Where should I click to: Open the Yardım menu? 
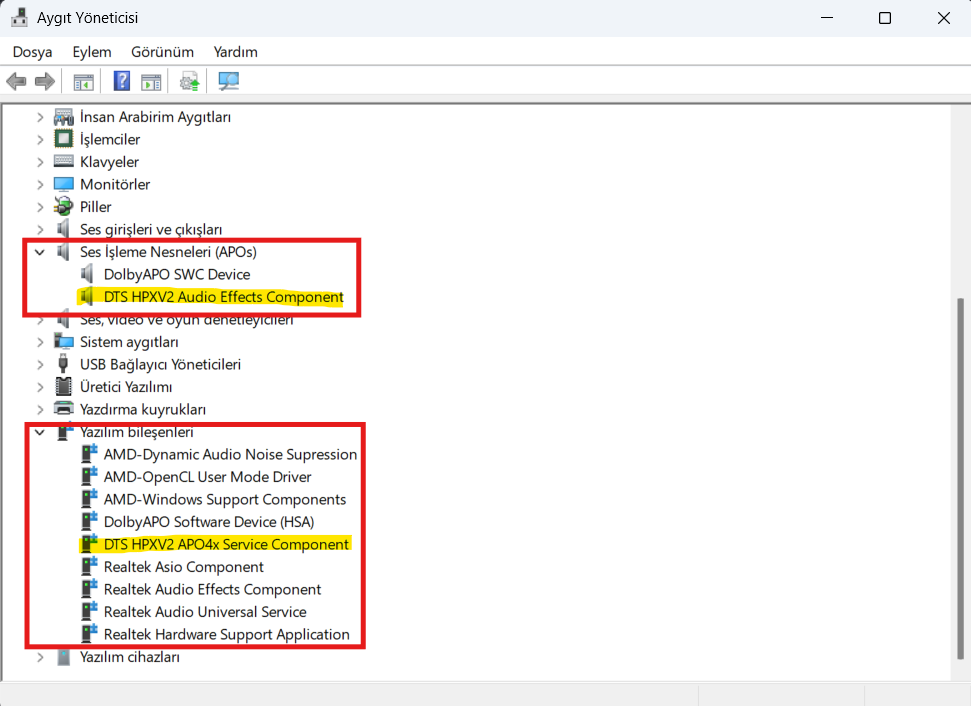pos(235,52)
